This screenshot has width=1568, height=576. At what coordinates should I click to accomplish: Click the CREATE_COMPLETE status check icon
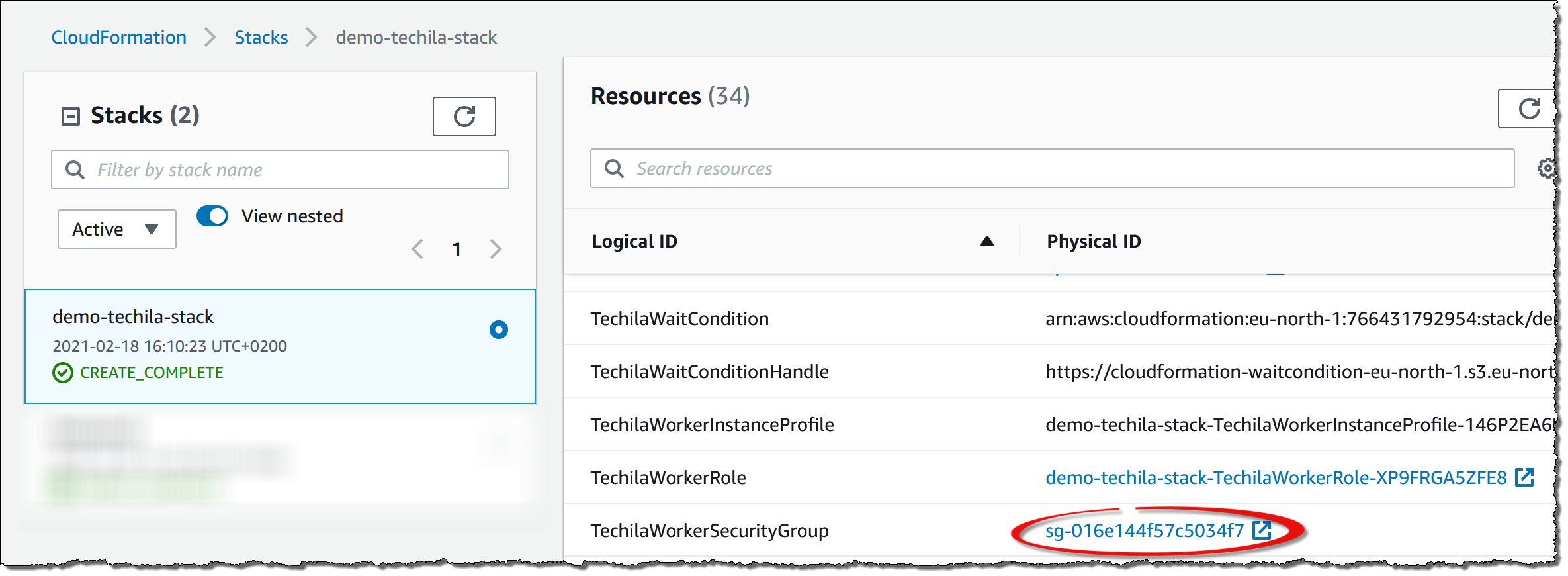coord(63,373)
